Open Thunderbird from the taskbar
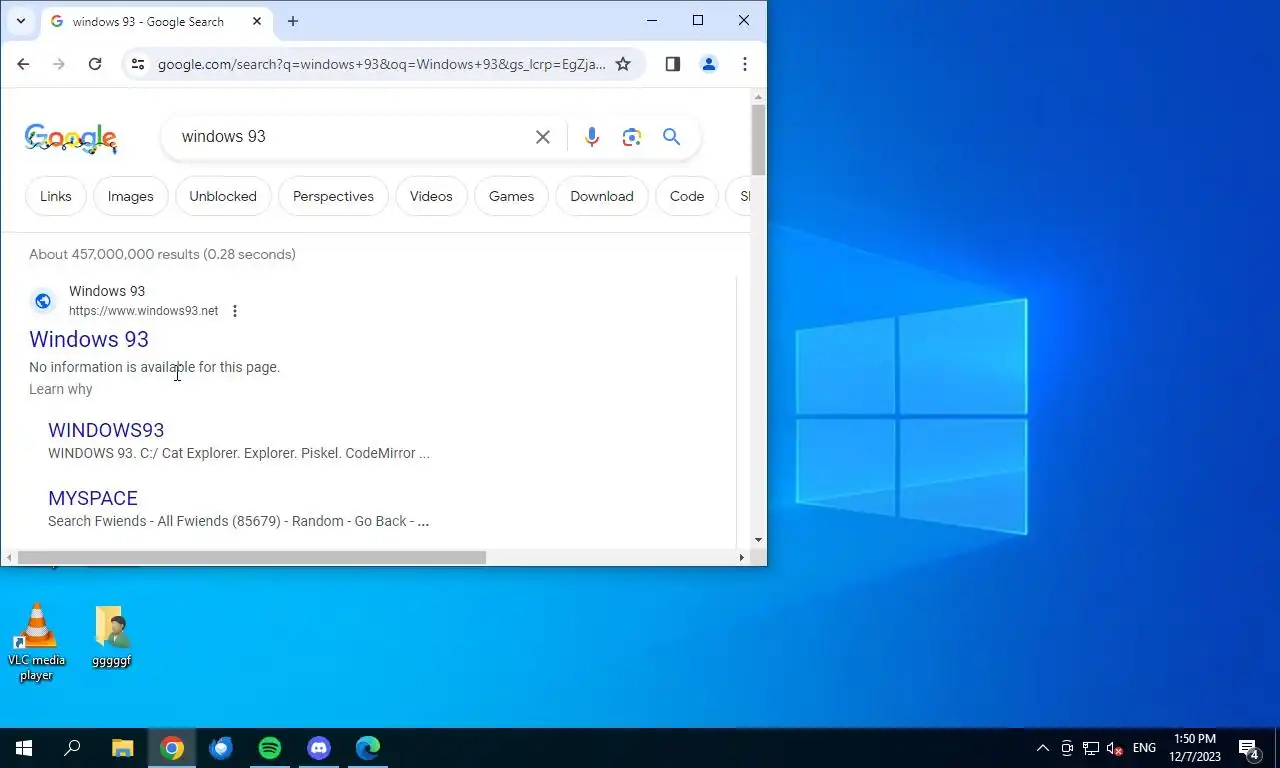 221,748
